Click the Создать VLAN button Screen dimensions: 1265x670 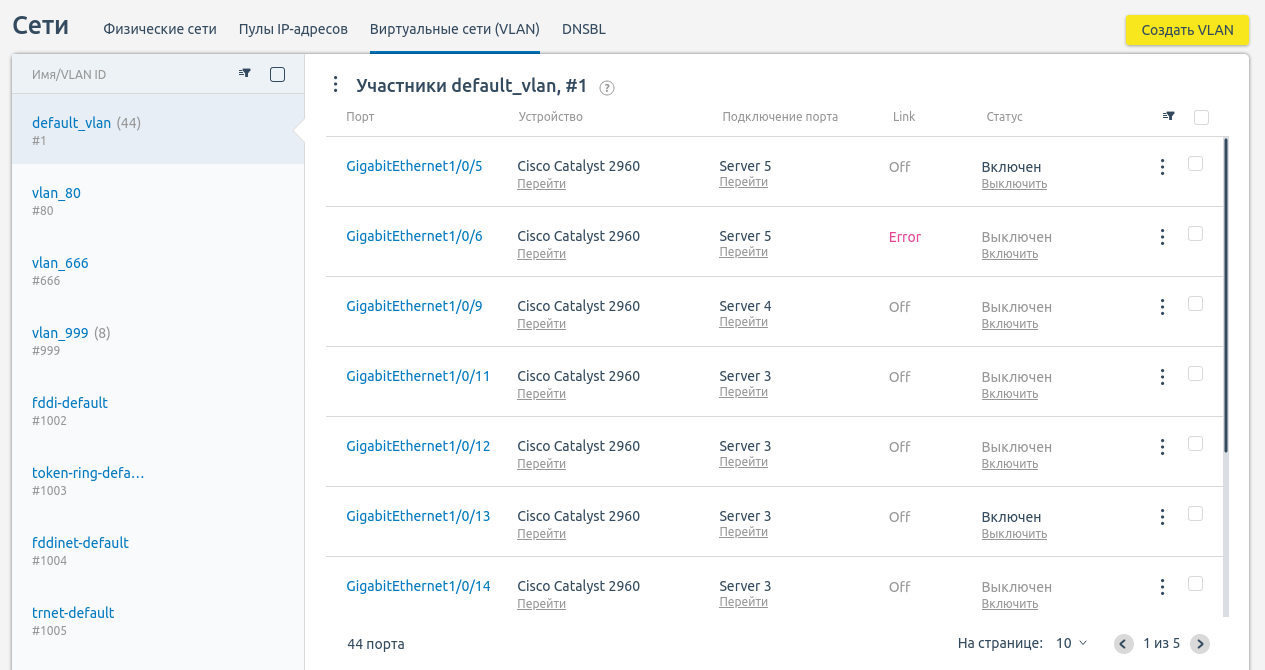tap(1187, 30)
